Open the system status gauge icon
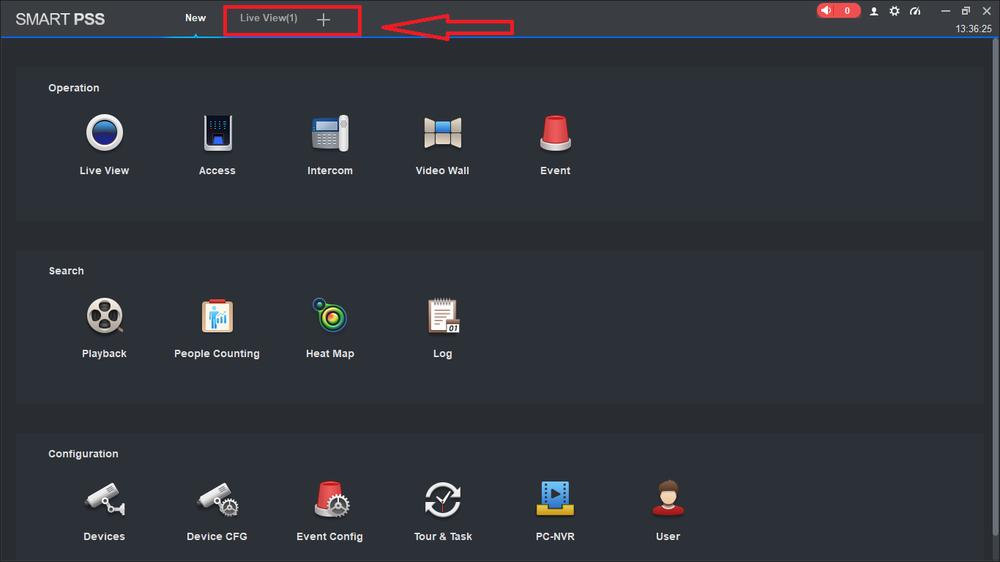This screenshot has width=1000, height=562. pyautogui.click(x=915, y=11)
